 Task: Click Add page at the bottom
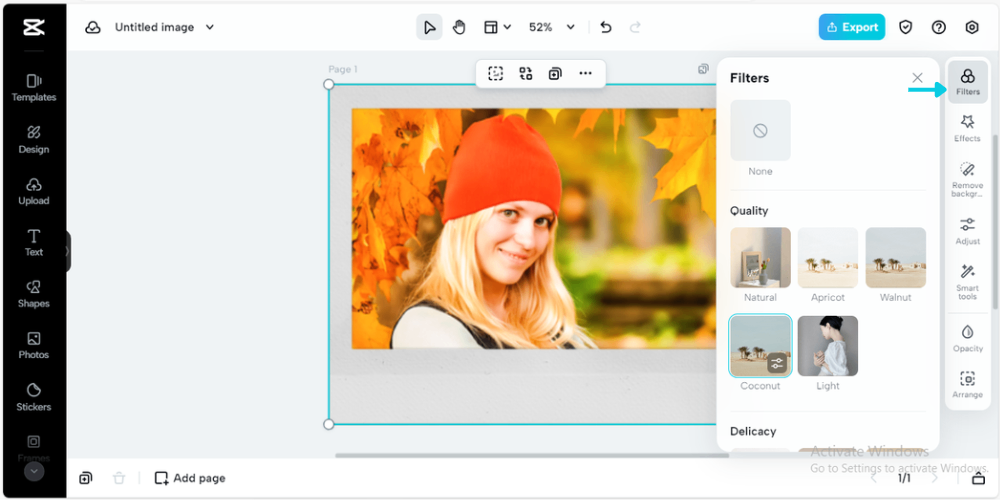click(x=189, y=478)
